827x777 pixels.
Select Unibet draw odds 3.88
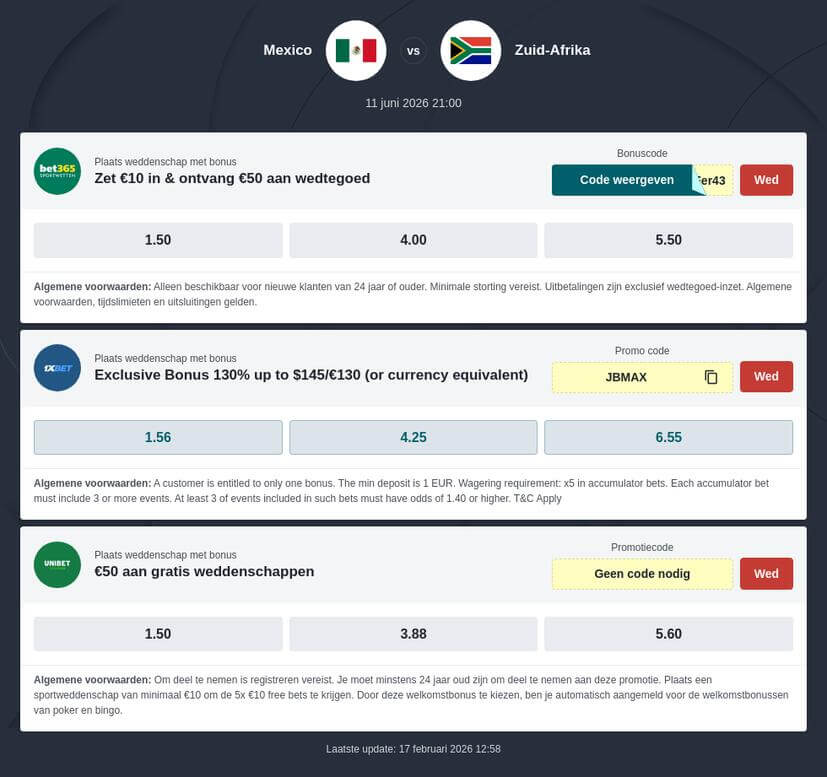pos(413,634)
